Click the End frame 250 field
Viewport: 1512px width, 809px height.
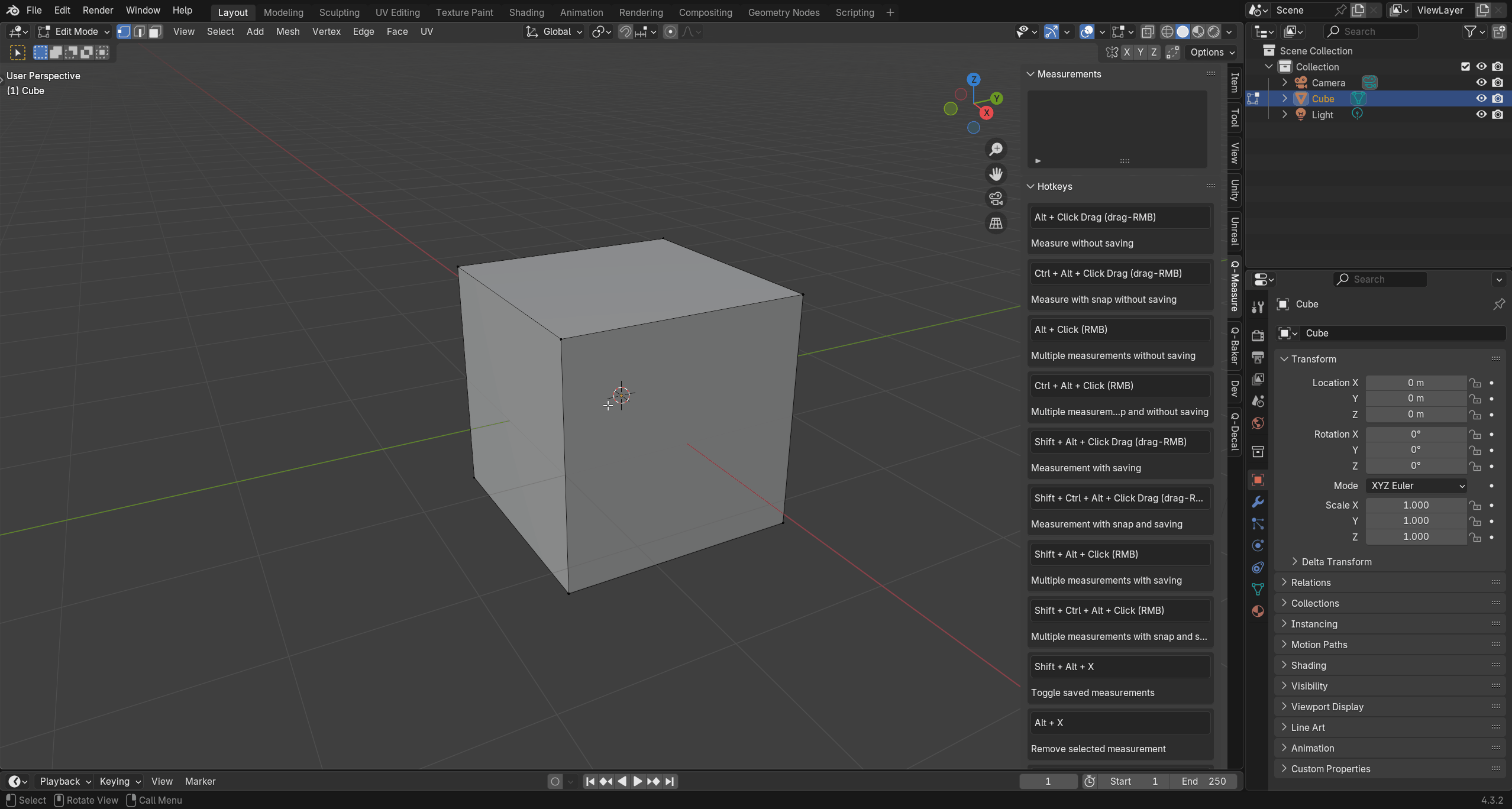point(1203,782)
